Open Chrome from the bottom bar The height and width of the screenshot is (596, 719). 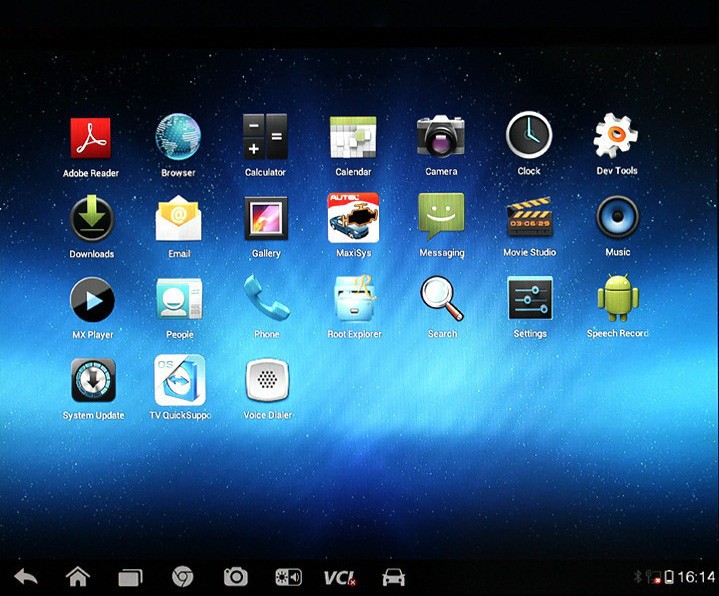coord(182,577)
